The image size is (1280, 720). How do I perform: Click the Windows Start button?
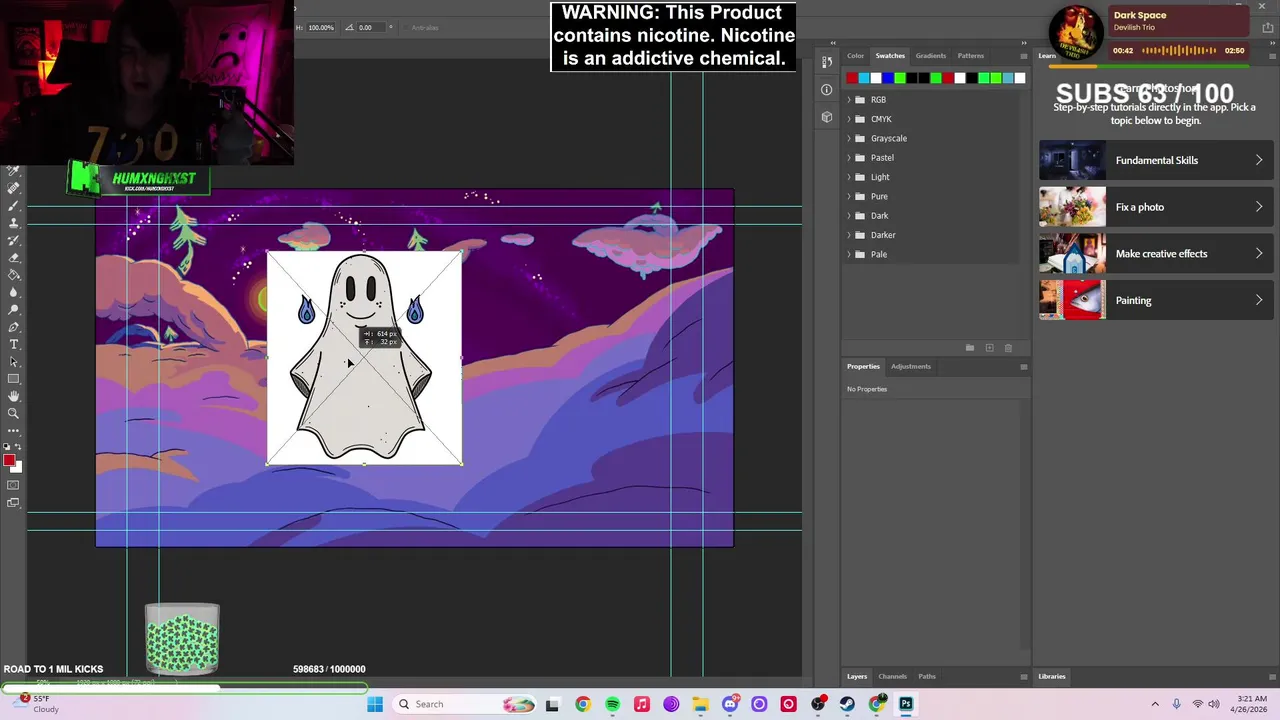(375, 704)
